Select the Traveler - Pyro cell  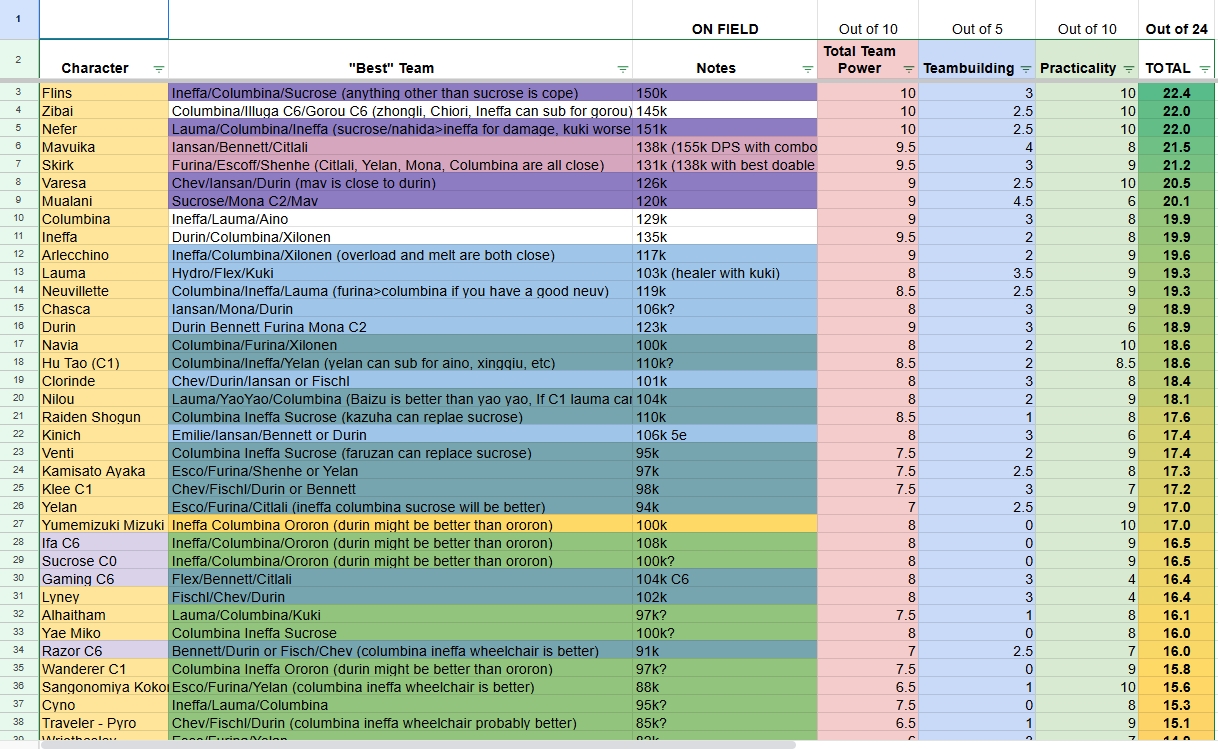tap(104, 723)
